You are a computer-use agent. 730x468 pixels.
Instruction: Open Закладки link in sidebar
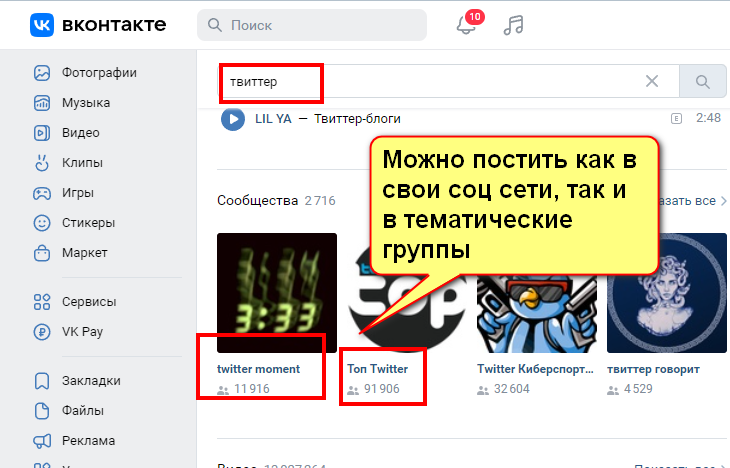click(x=91, y=381)
